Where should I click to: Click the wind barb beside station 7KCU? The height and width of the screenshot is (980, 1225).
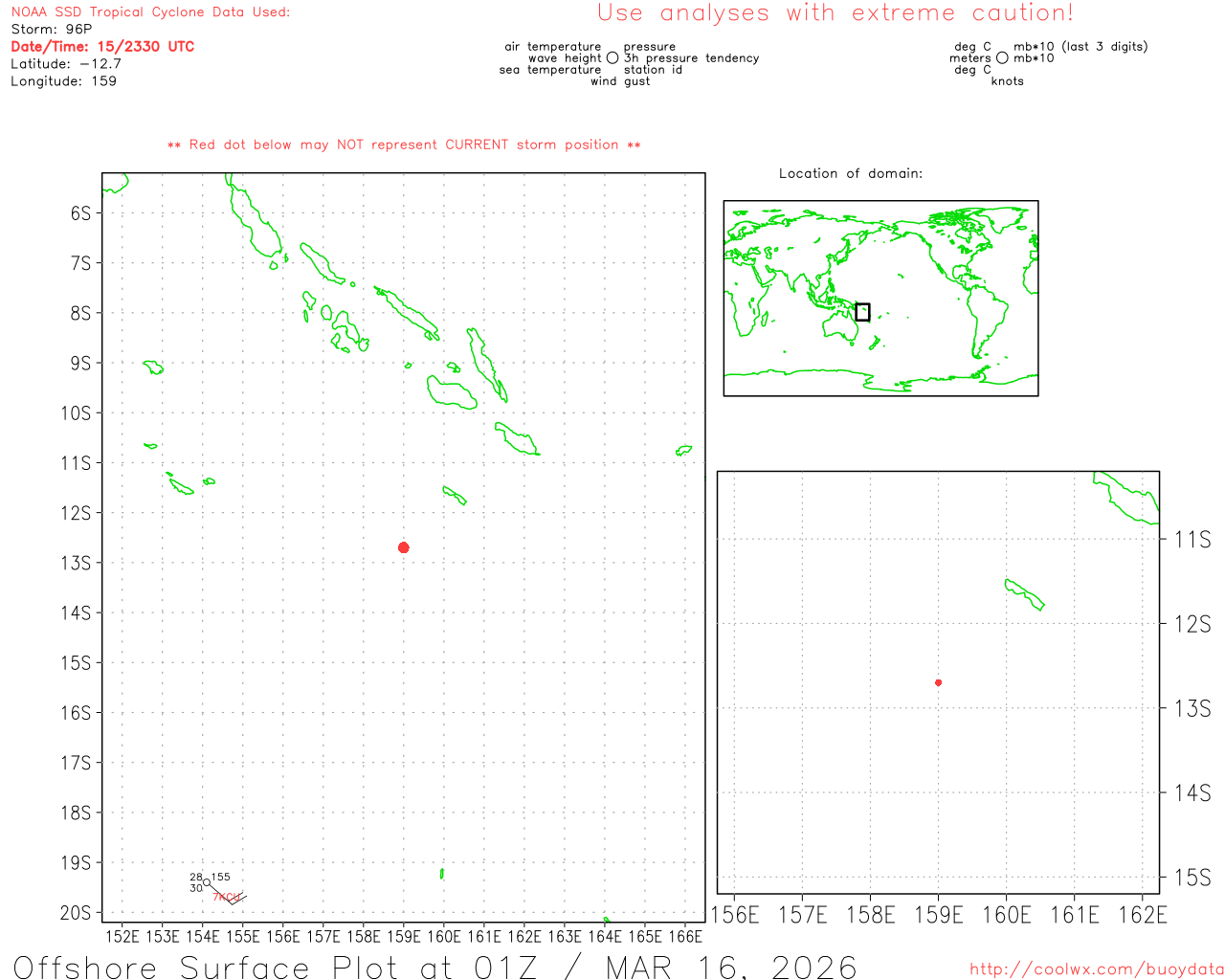pyautogui.click(x=236, y=899)
